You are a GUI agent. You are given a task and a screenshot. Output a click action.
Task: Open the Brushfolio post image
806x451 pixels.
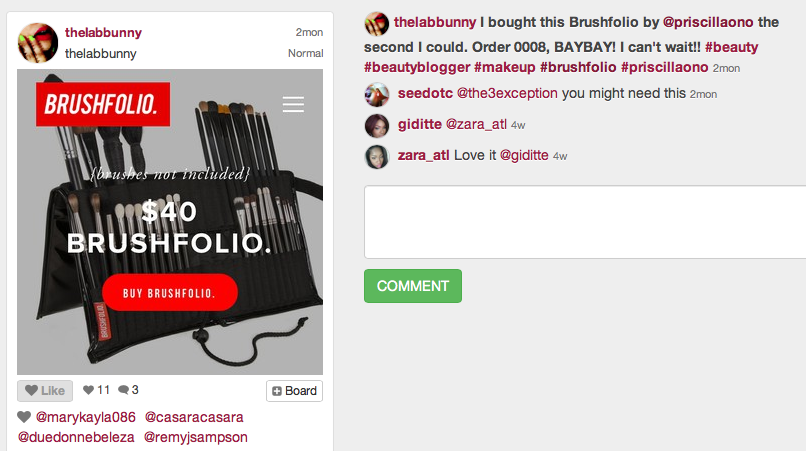pyautogui.click(x=170, y=222)
